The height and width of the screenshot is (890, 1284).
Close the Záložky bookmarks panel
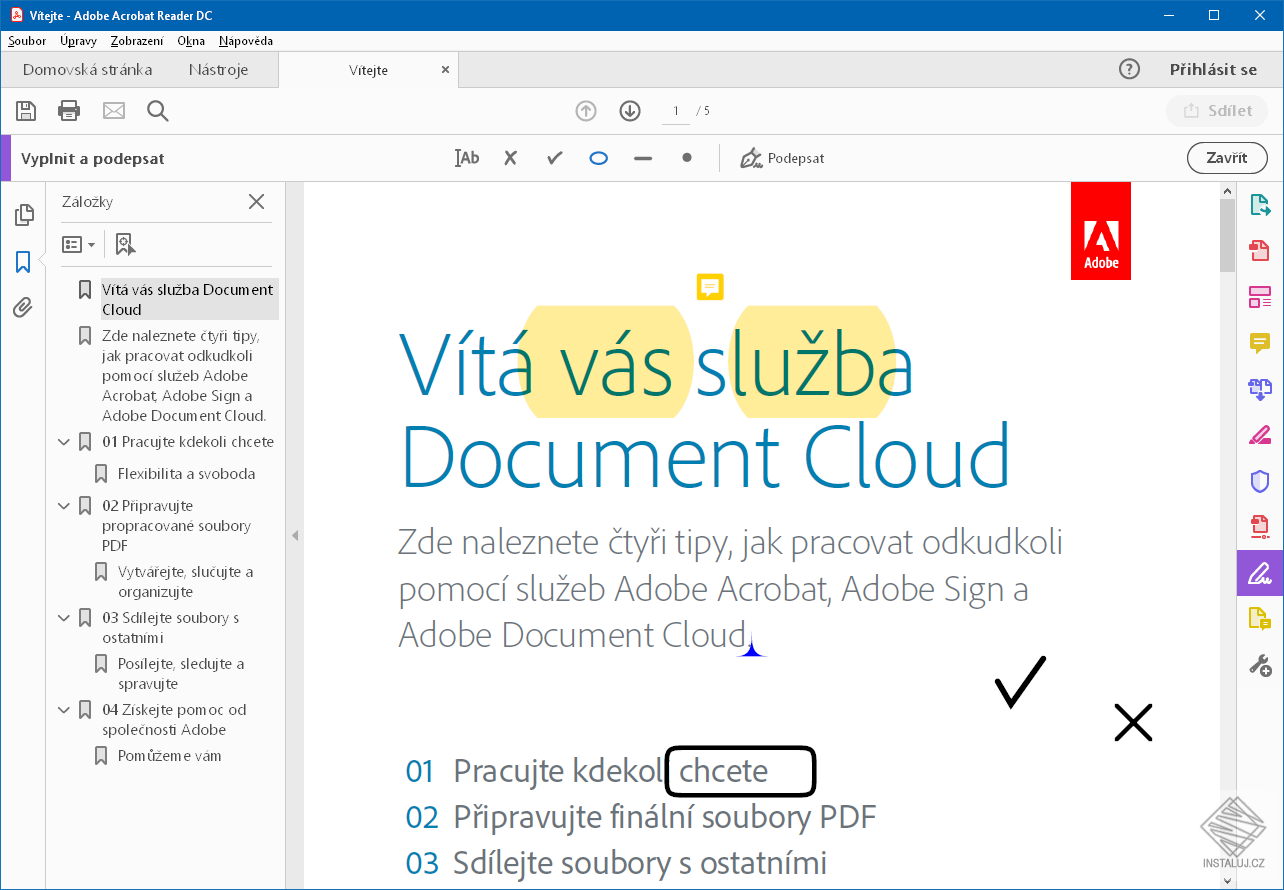tap(257, 201)
